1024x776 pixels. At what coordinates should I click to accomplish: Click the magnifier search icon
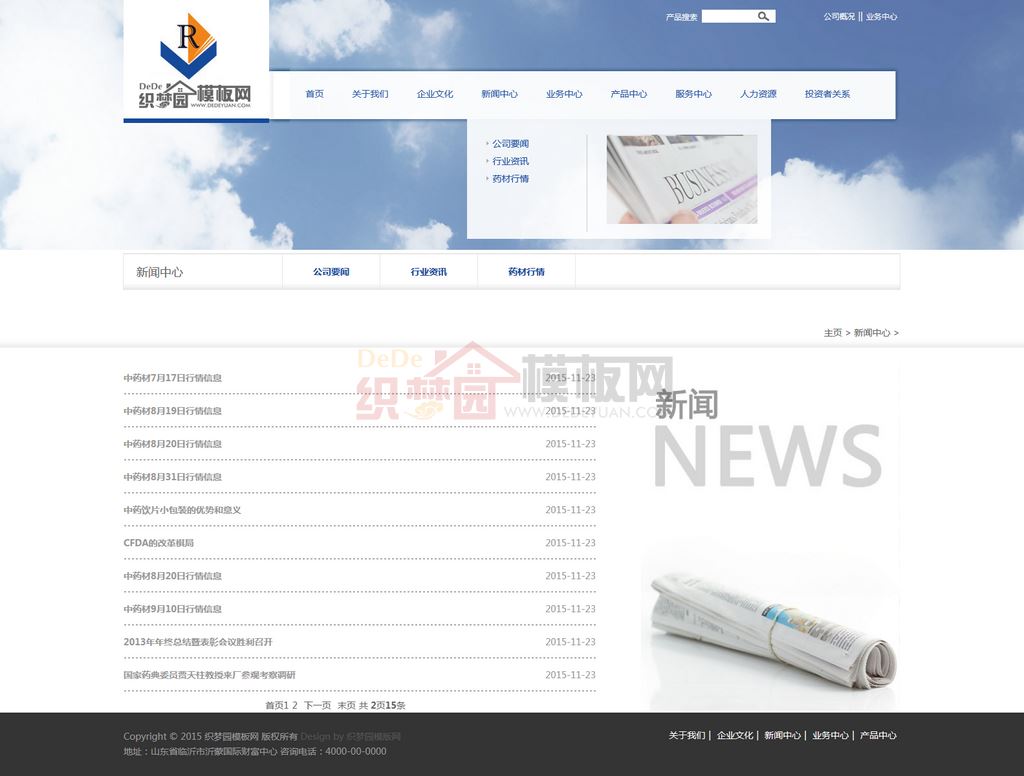coord(763,16)
